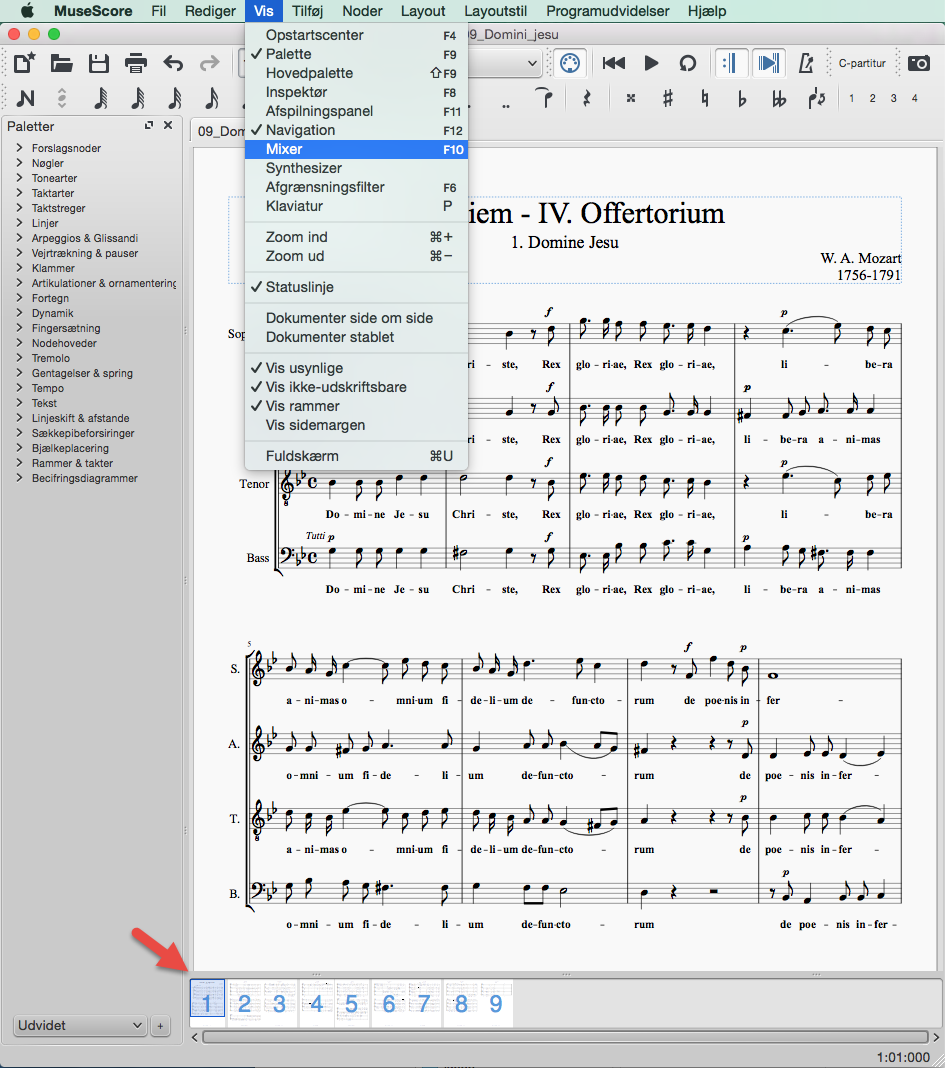
Task: Toggle C-partitur concert pitch button
Action: 862,63
